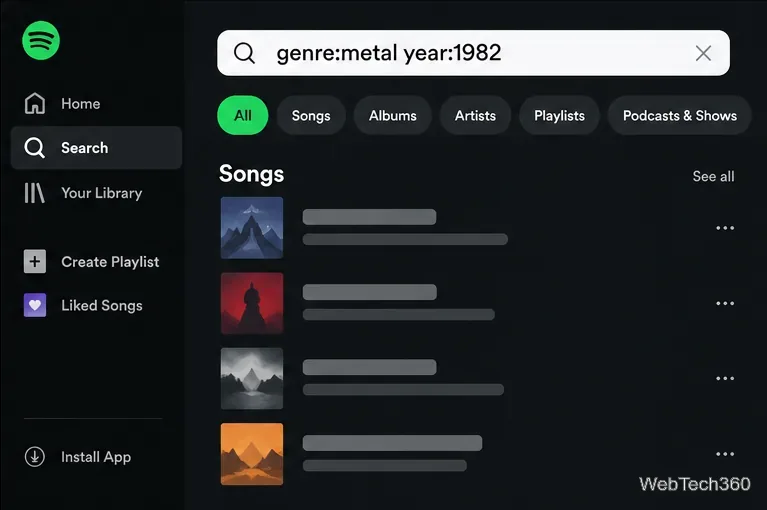Open the red silhouette album cover
The width and height of the screenshot is (767, 510).
point(252,303)
